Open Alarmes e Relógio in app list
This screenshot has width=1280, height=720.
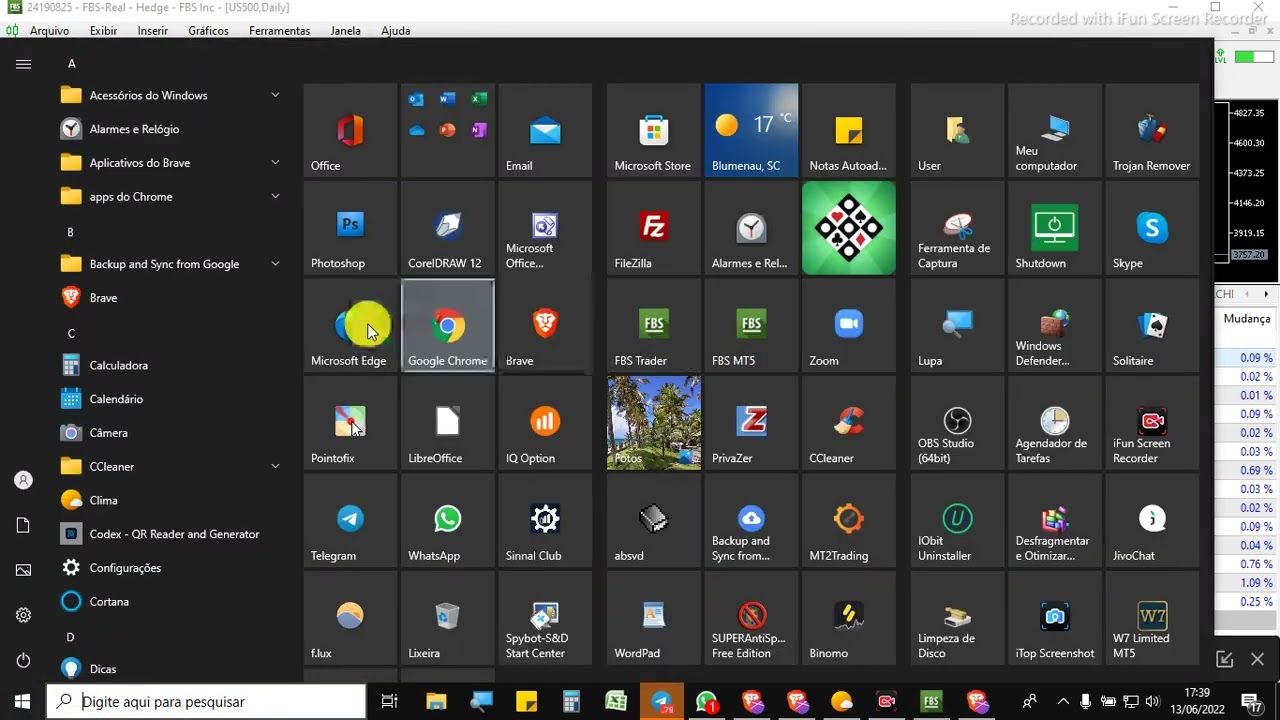pyautogui.click(x=171, y=129)
